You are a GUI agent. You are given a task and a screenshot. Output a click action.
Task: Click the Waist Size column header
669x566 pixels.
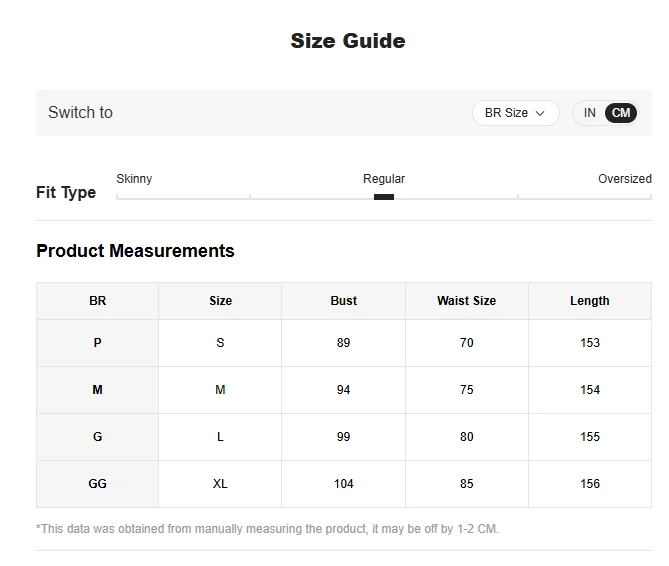pyautogui.click(x=466, y=301)
